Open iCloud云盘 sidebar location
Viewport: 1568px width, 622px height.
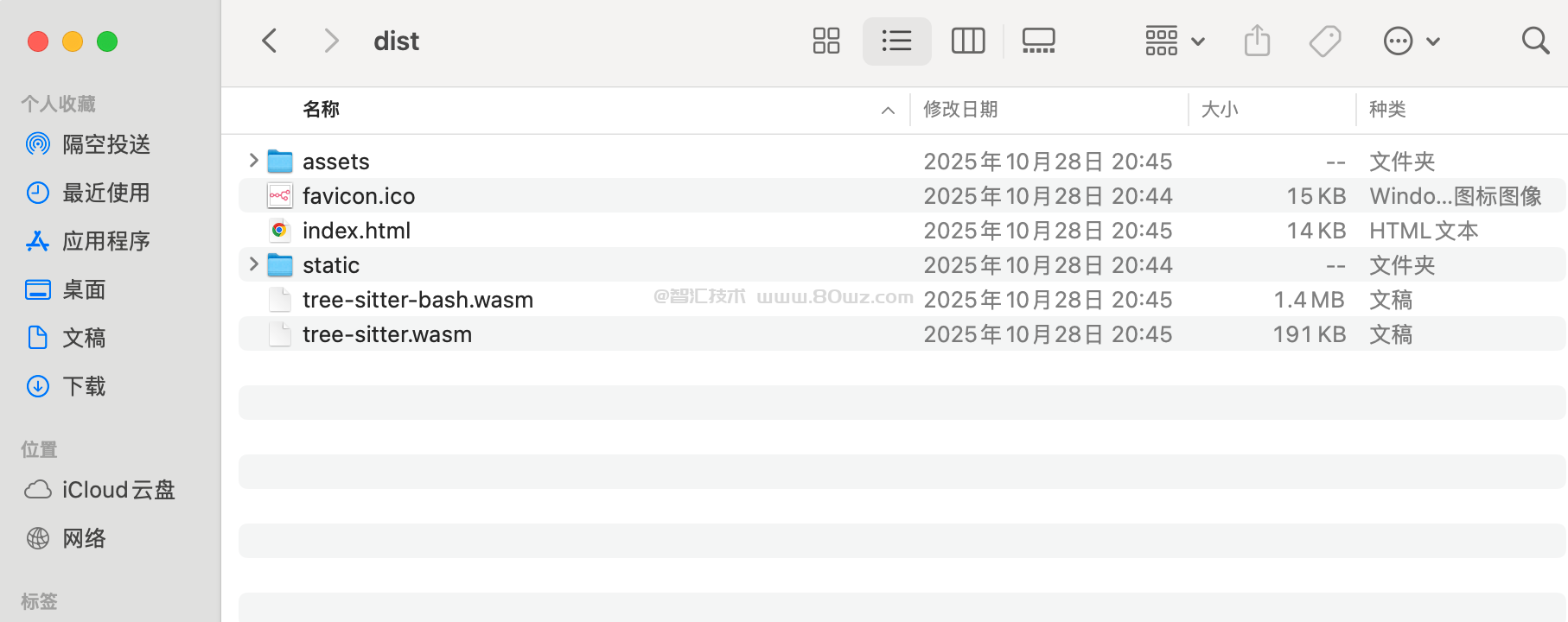tap(118, 490)
